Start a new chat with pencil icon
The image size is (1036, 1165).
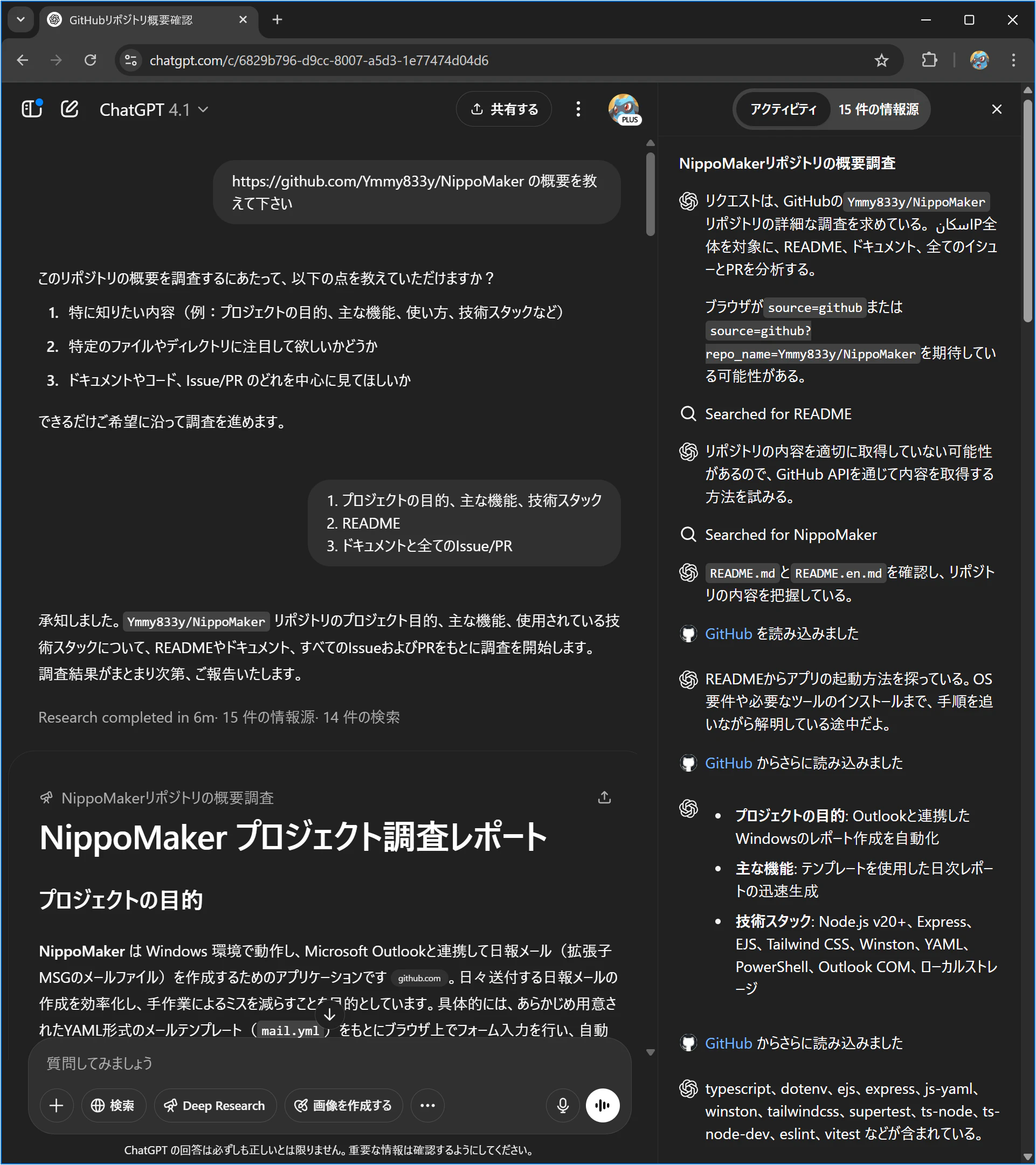(x=70, y=108)
